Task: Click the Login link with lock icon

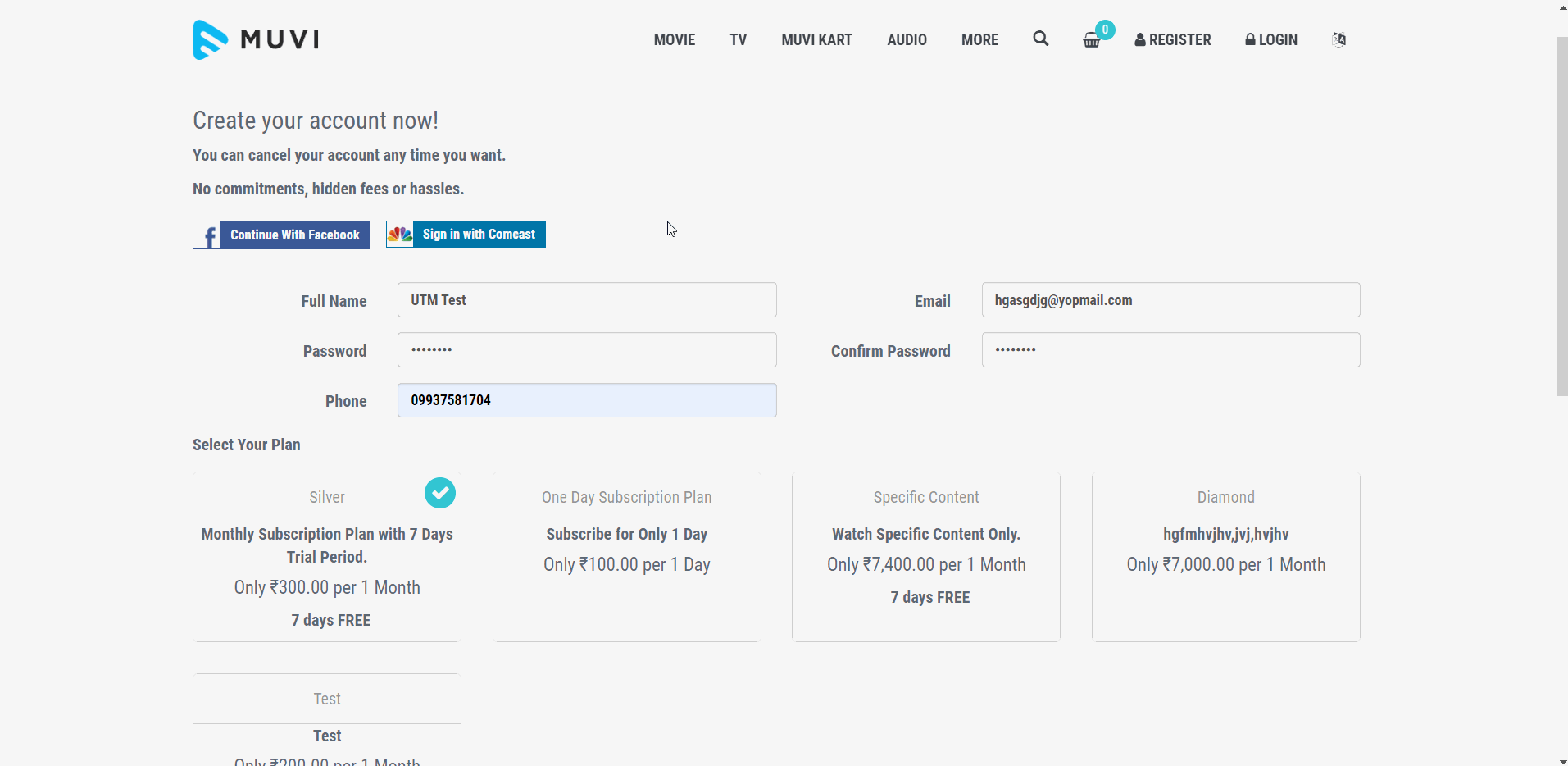Action: point(1270,39)
